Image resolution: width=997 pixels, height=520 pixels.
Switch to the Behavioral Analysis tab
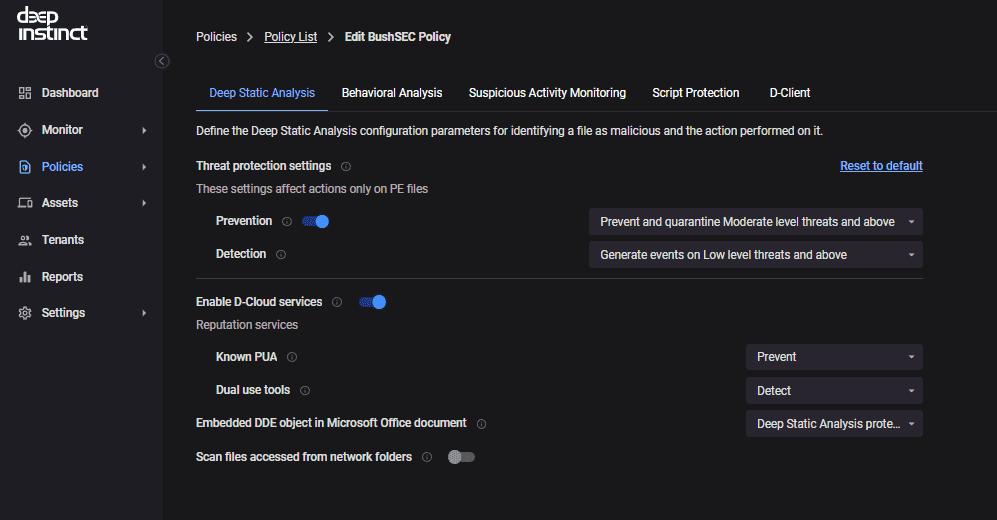[392, 93]
